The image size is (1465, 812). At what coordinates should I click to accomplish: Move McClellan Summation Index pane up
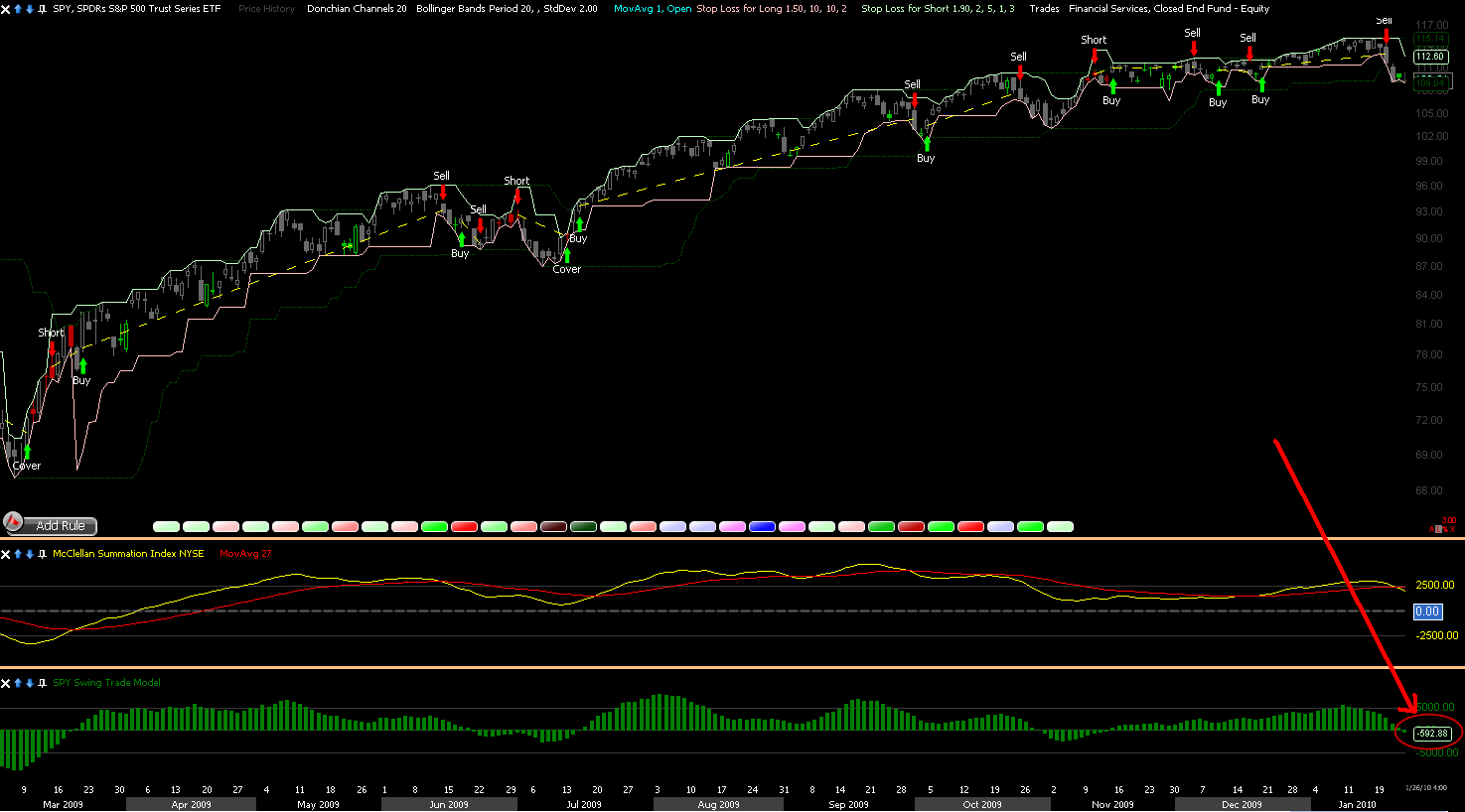coord(18,554)
